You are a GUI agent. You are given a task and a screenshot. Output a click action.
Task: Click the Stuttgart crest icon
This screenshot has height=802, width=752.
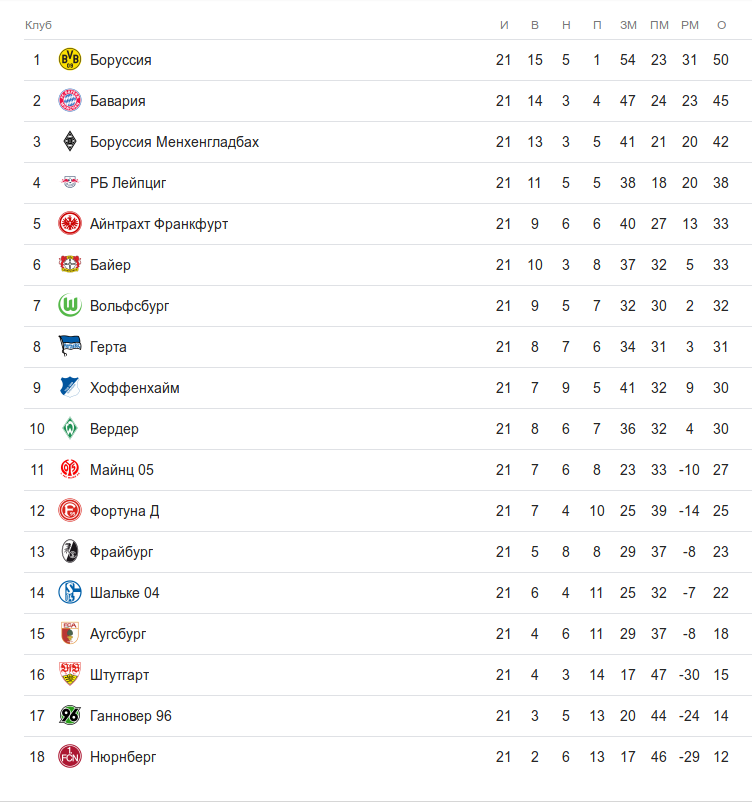pos(69,675)
